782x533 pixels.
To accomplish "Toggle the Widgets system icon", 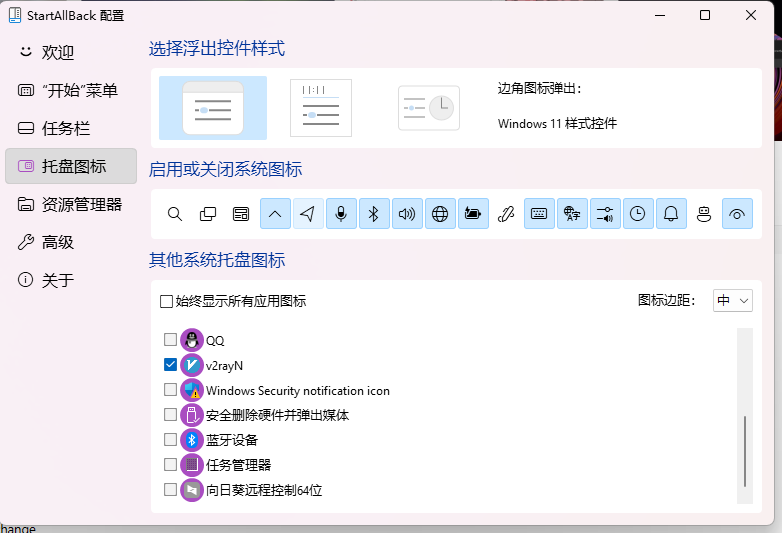I will point(241,214).
